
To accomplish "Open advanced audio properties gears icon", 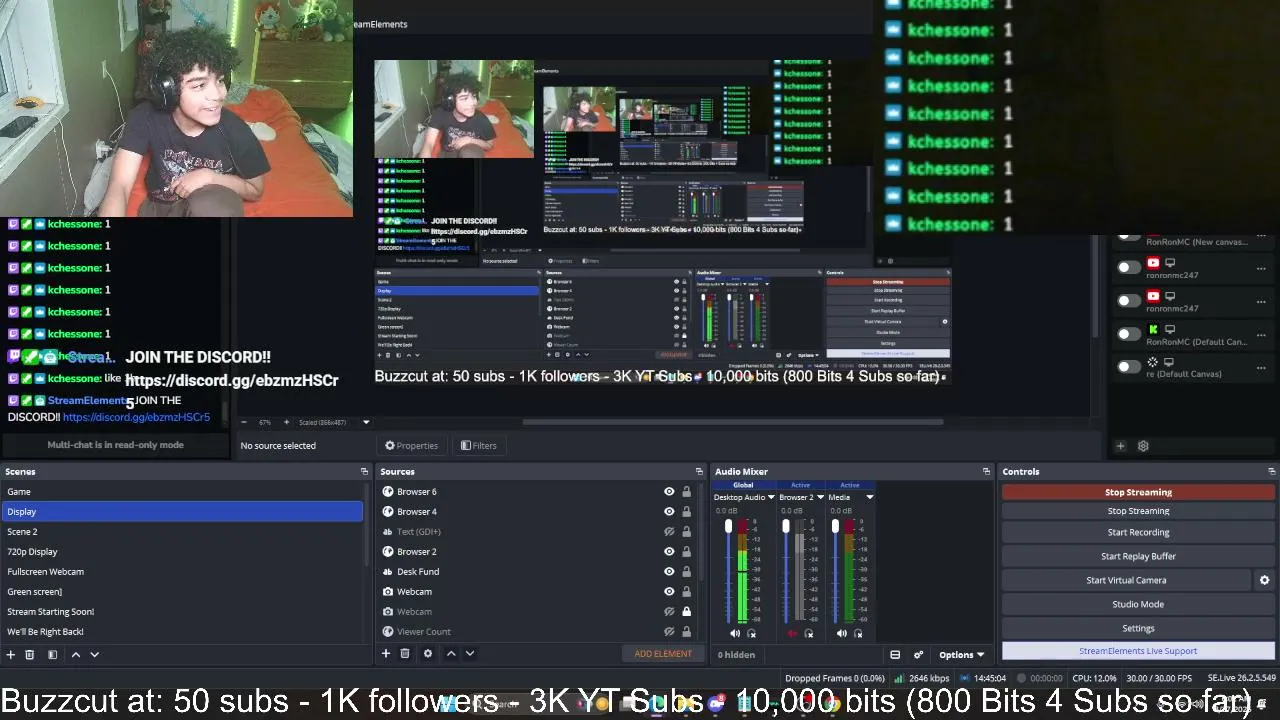I will click(918, 655).
